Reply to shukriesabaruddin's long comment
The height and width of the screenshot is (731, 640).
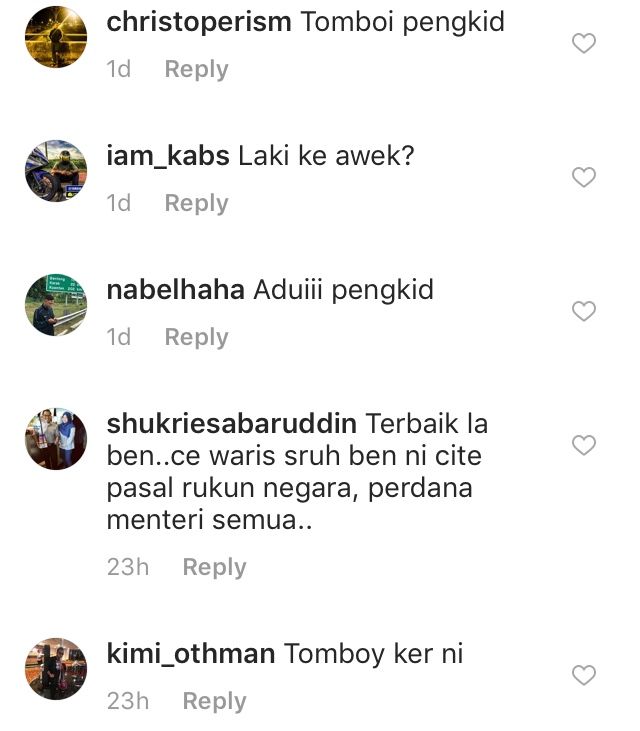tap(214, 567)
